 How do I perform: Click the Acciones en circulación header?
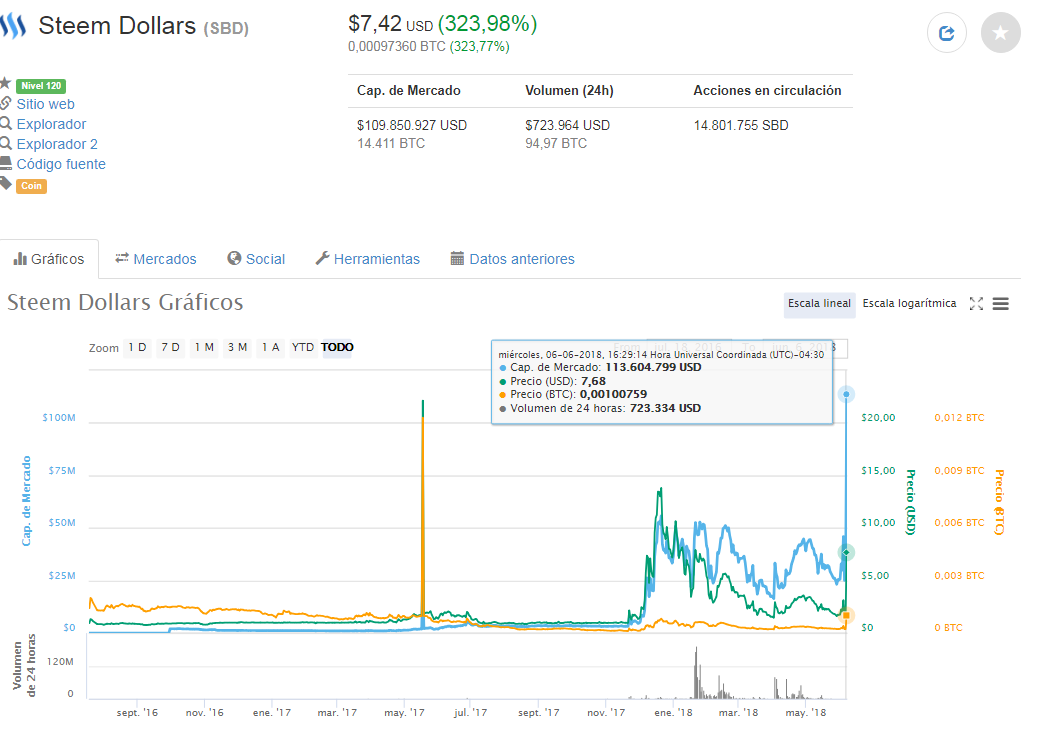767,91
